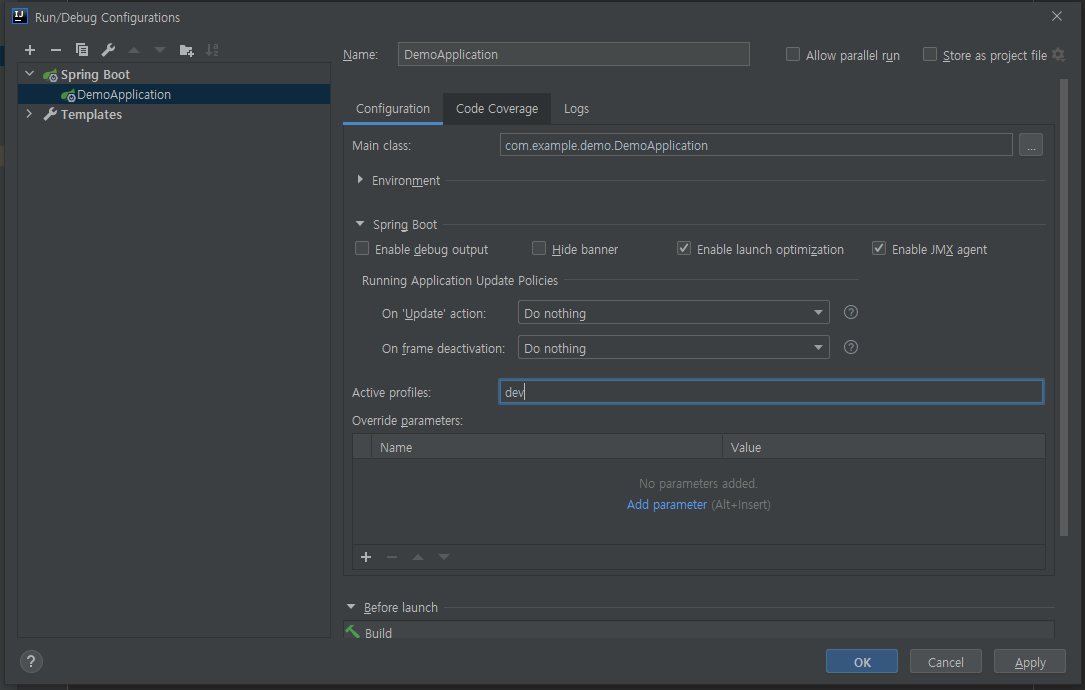Disable Enable launch optimization checkbox
The image size is (1085, 690).
[684, 248]
